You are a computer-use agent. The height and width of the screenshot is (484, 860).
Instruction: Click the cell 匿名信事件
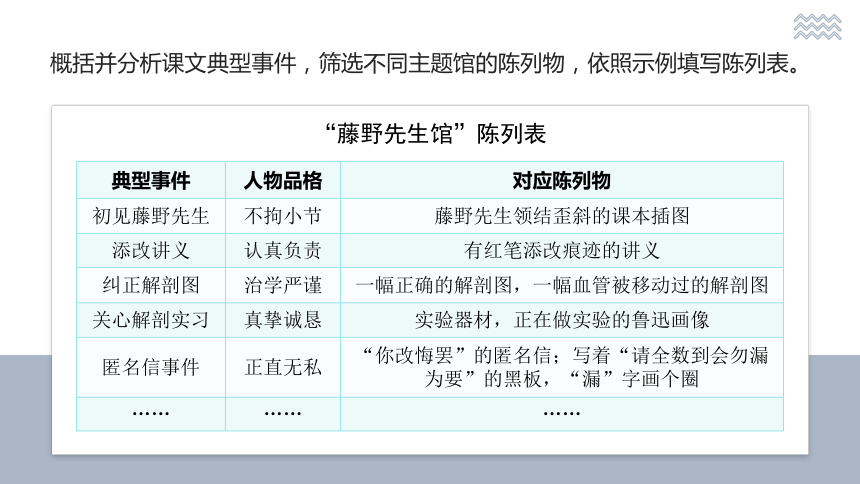pos(151,367)
